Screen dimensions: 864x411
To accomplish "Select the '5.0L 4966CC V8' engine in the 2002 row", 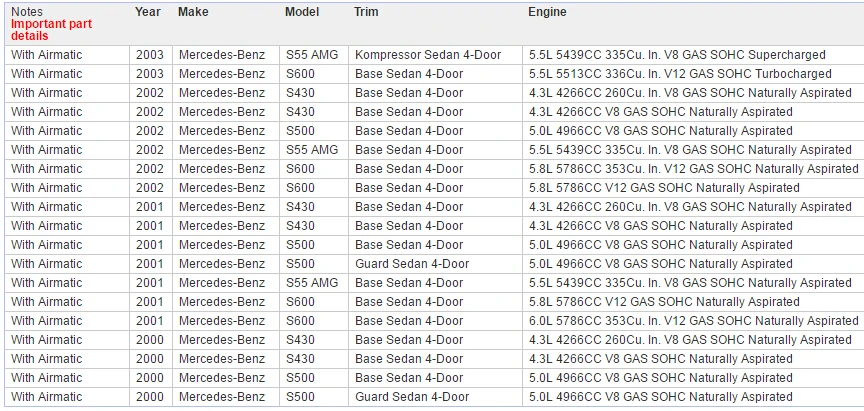I will coord(660,131).
